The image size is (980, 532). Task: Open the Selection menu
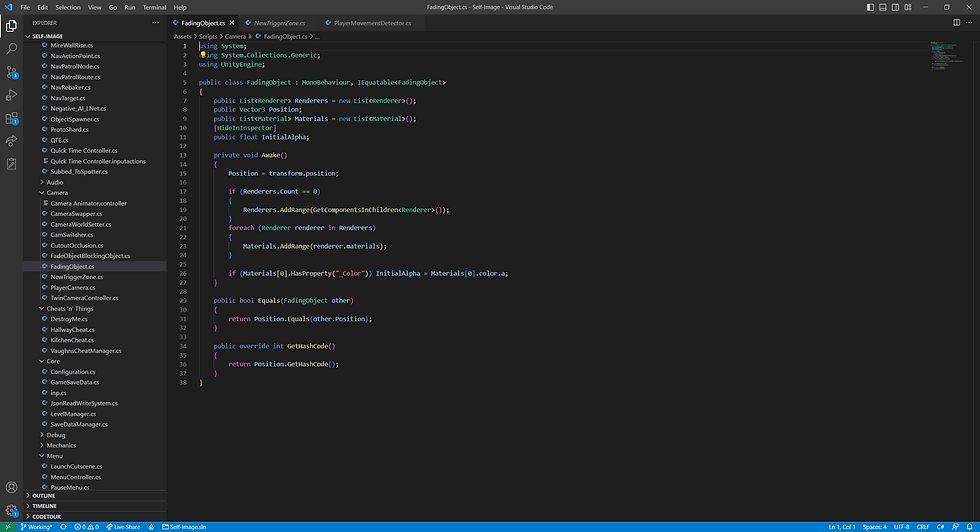coord(68,7)
